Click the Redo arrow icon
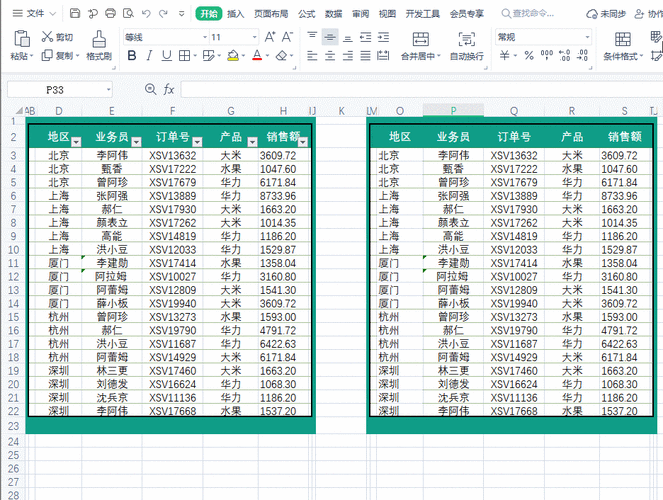The height and width of the screenshot is (500, 663). [163, 14]
